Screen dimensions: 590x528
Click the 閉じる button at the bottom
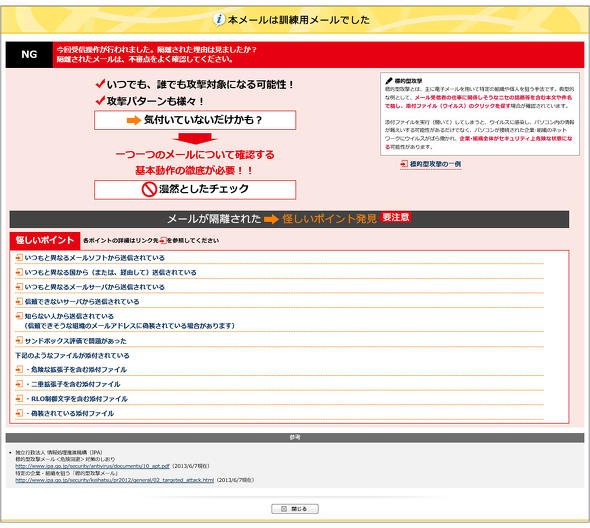[295, 509]
